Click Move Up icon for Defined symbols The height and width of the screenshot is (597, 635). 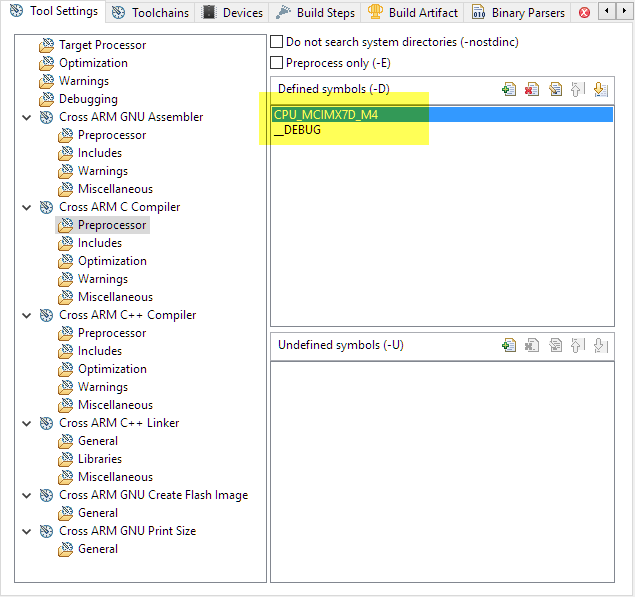pos(577,89)
